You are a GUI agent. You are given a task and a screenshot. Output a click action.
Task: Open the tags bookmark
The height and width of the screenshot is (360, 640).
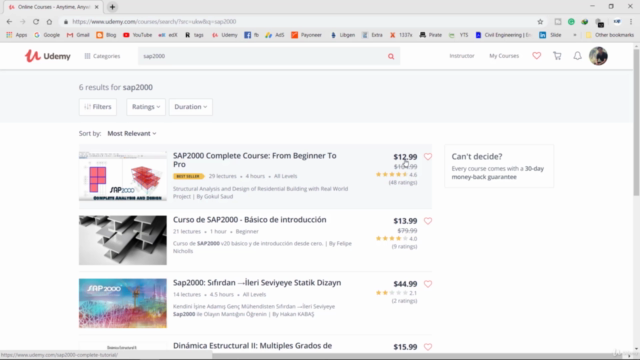tap(194, 35)
